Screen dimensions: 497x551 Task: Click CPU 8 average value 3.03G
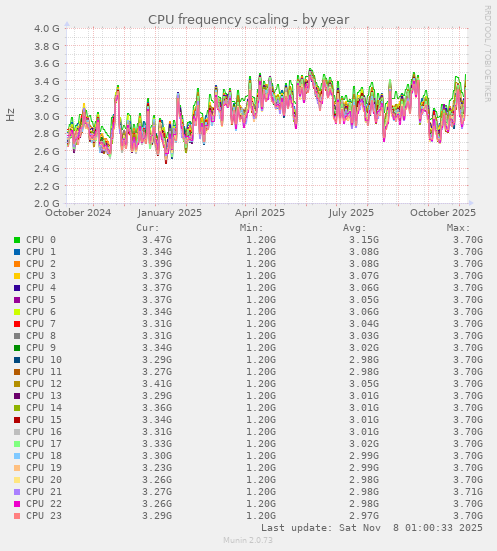point(364,336)
